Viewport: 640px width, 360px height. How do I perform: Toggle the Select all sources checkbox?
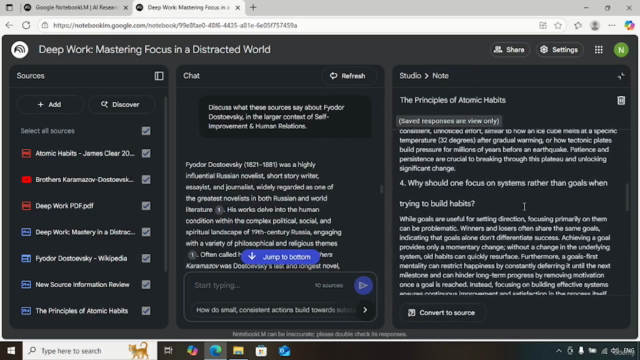(146, 131)
